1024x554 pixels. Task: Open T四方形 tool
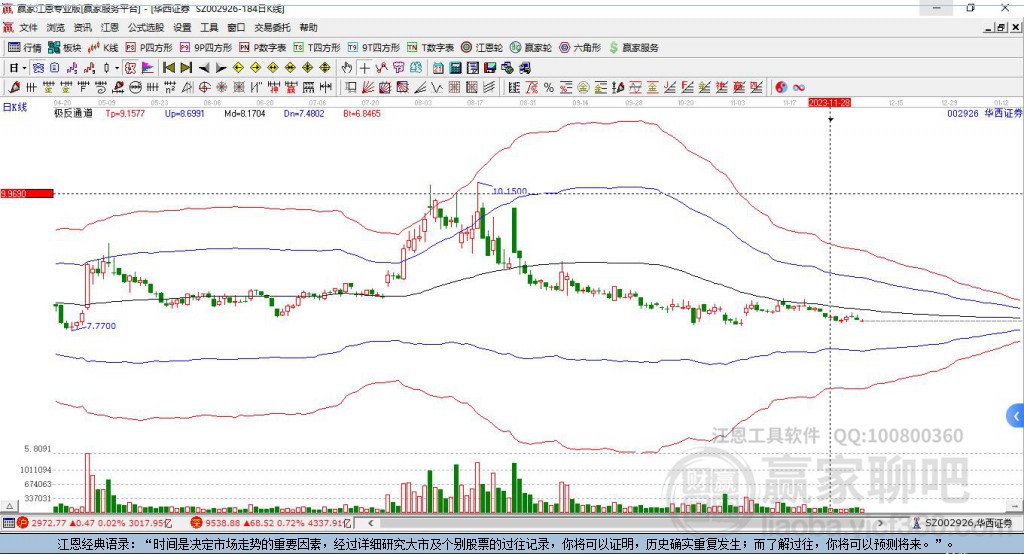pos(317,48)
